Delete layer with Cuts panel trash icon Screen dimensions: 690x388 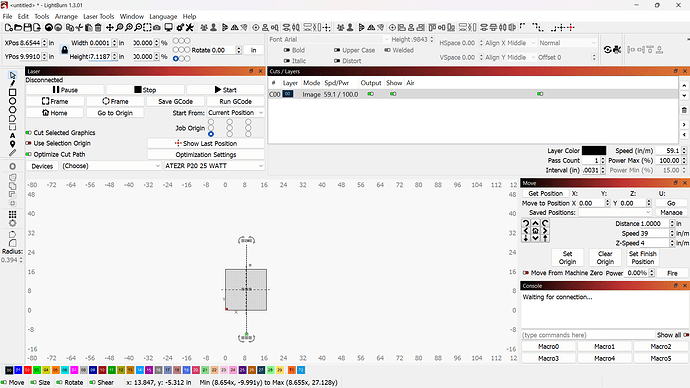tap(684, 110)
